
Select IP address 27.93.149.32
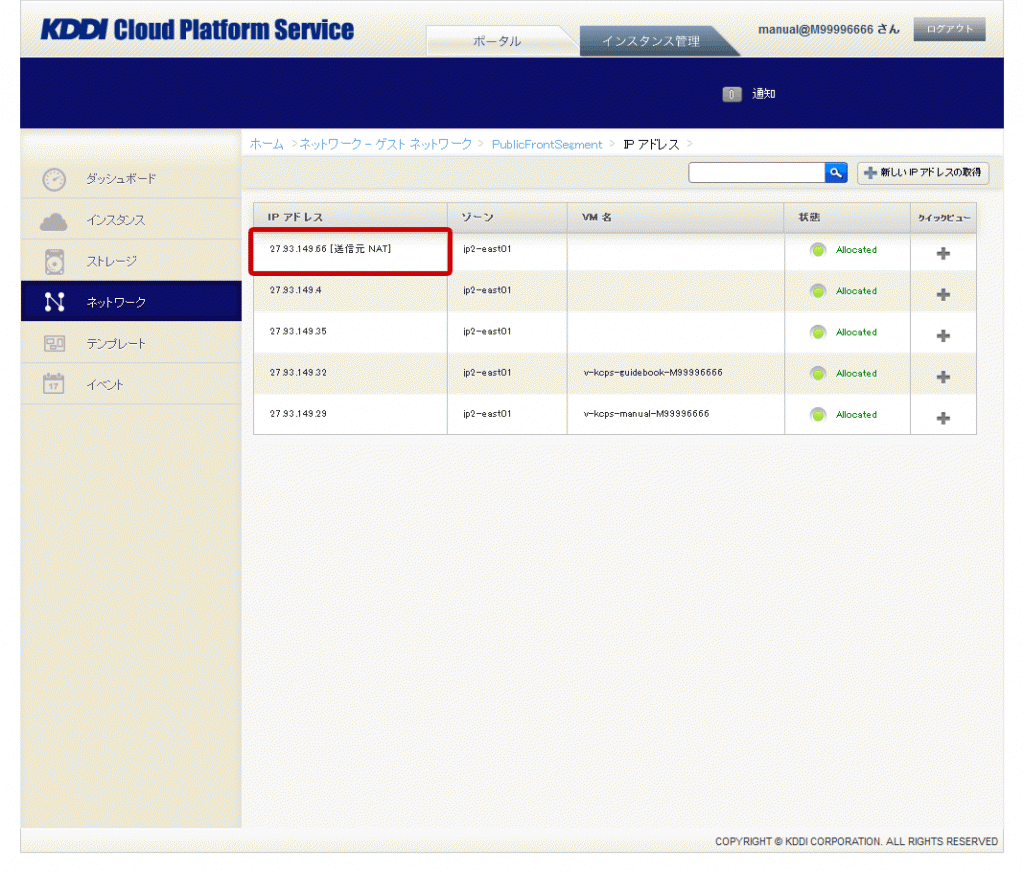tap(298, 372)
